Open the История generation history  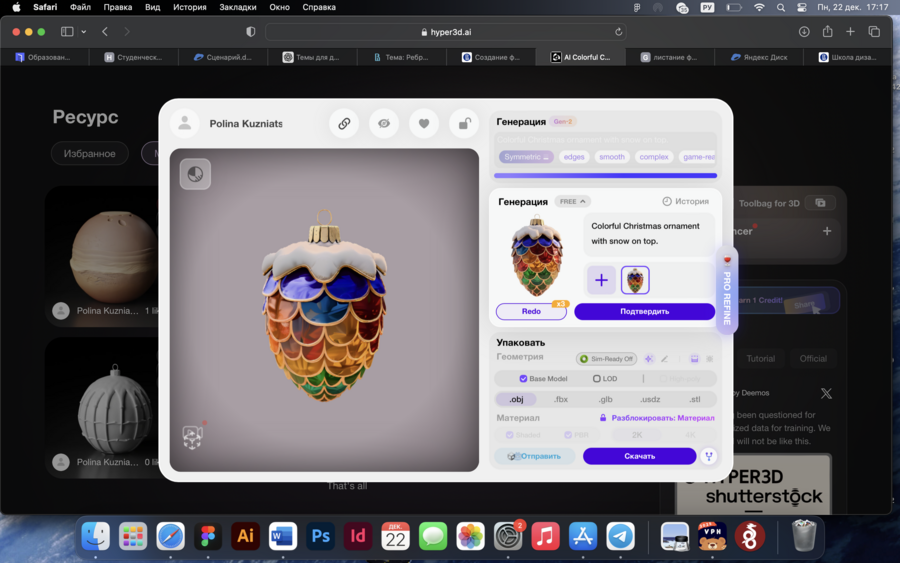(686, 201)
